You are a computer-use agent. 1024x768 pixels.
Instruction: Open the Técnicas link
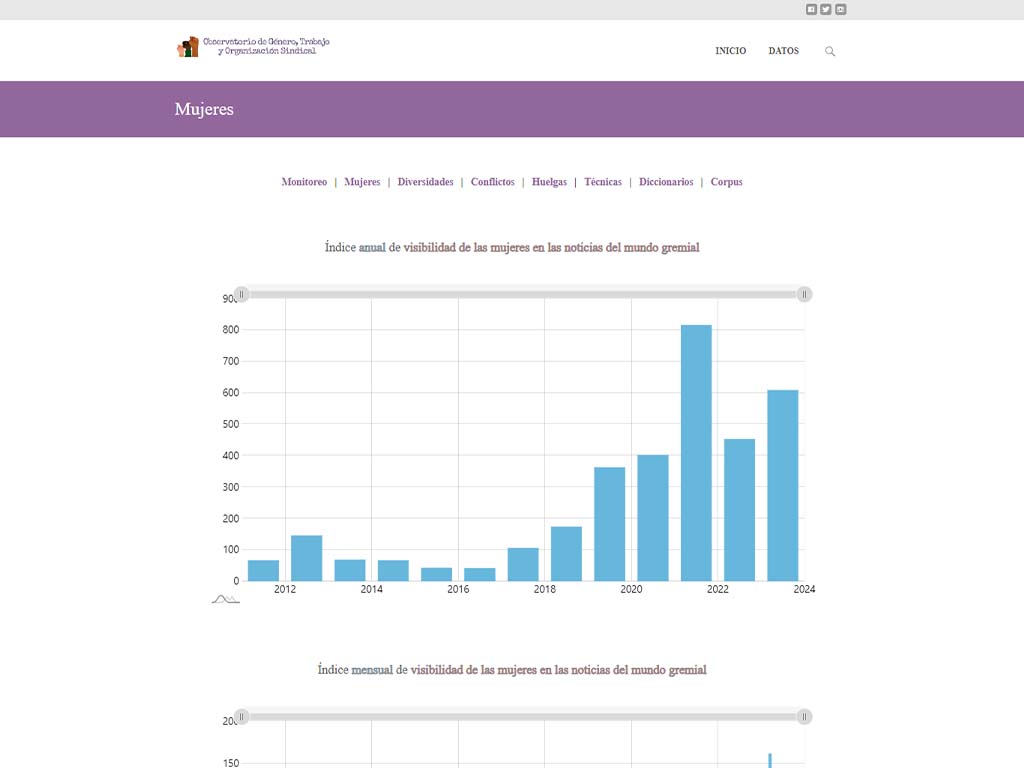pyautogui.click(x=603, y=182)
